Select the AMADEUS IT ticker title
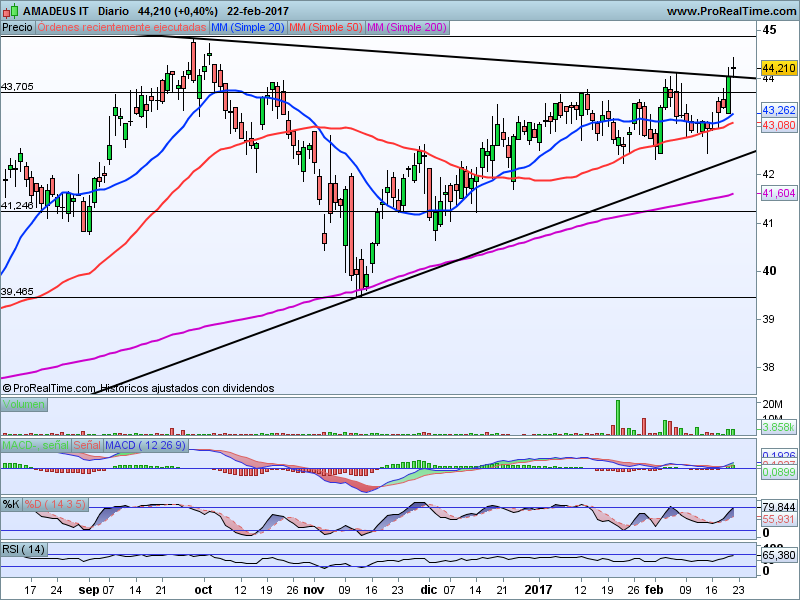 (56, 11)
